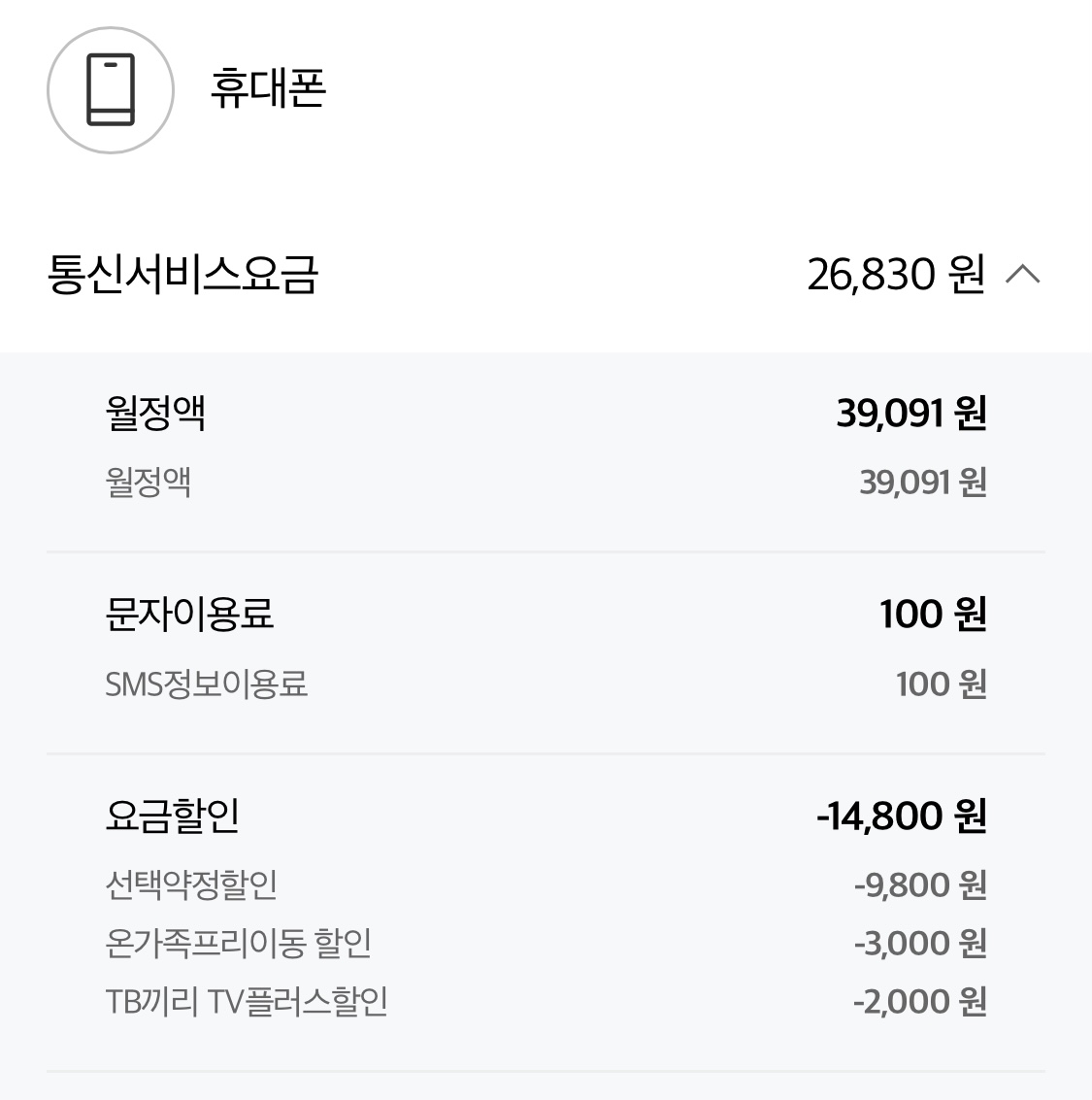Click the bold 39,091 원 amount

(x=910, y=414)
